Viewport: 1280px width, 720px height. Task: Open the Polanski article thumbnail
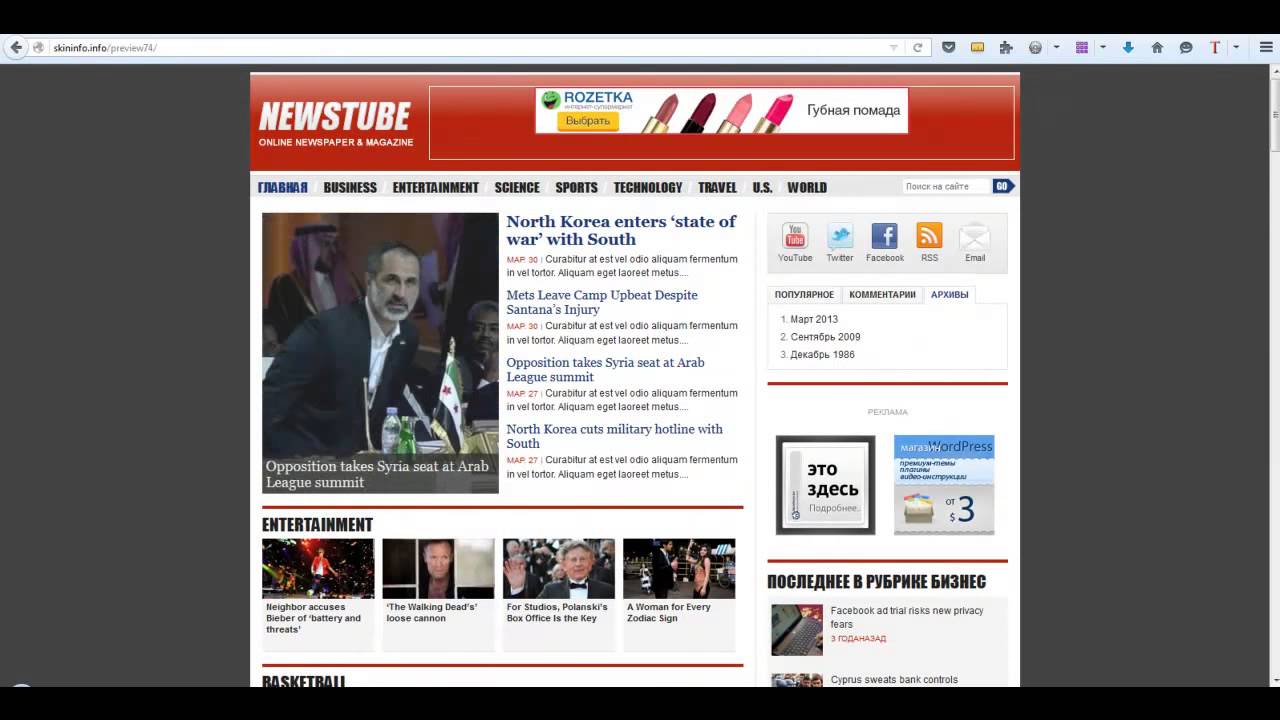pyautogui.click(x=559, y=568)
